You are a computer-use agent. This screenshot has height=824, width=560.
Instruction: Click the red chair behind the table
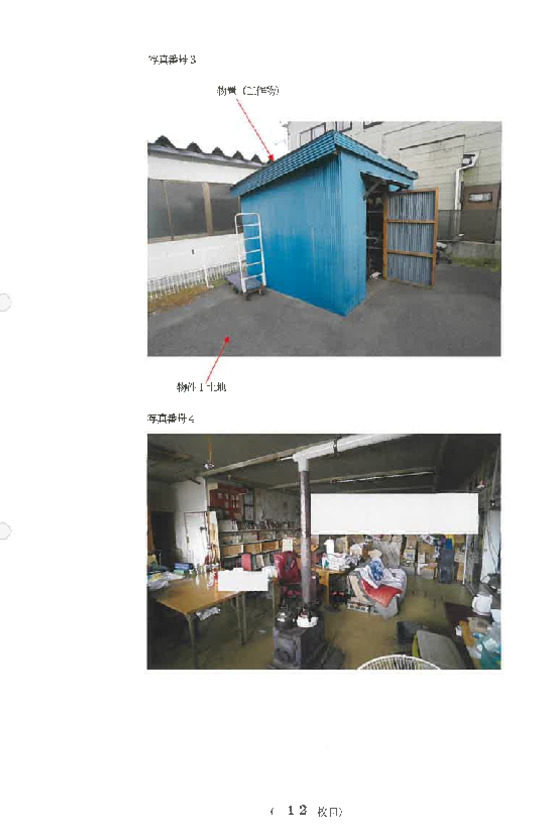point(286,575)
